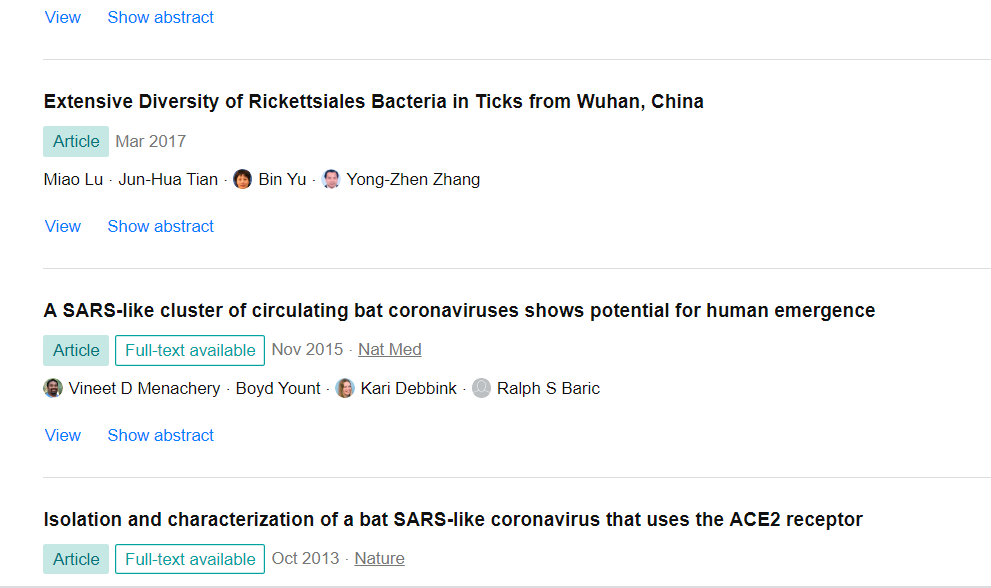View the Rickettsiales Bacteria in Ticks article
The width and height of the screenshot is (991, 588).
63,226
